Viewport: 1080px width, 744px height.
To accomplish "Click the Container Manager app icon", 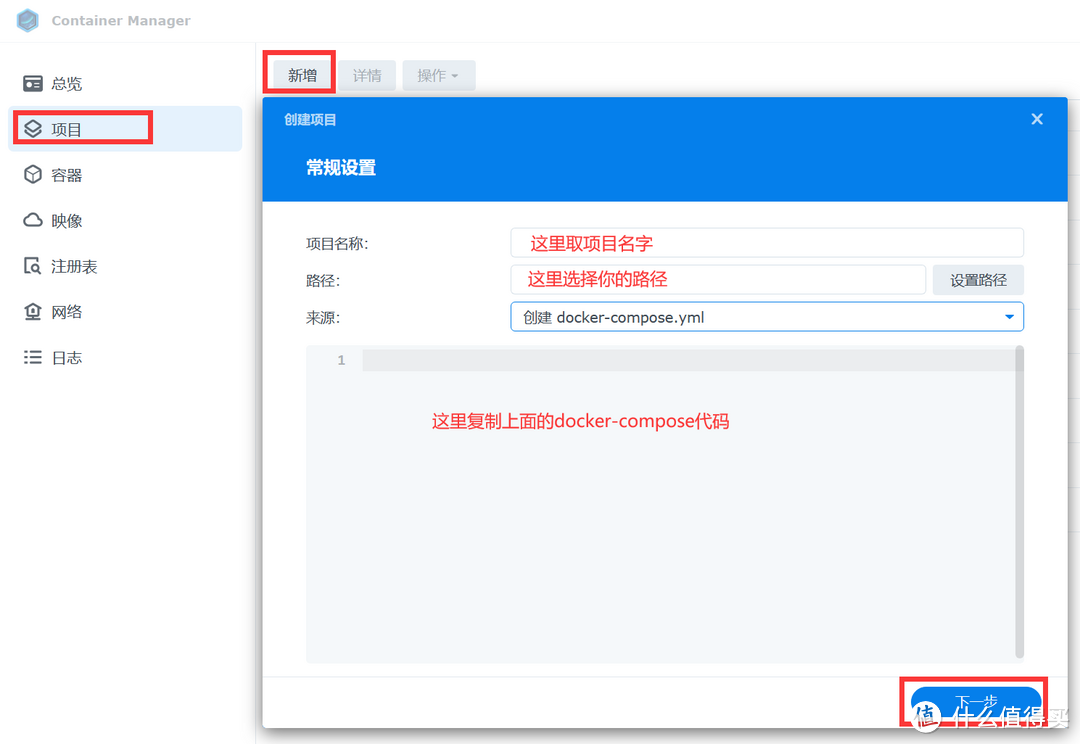I will (27, 20).
